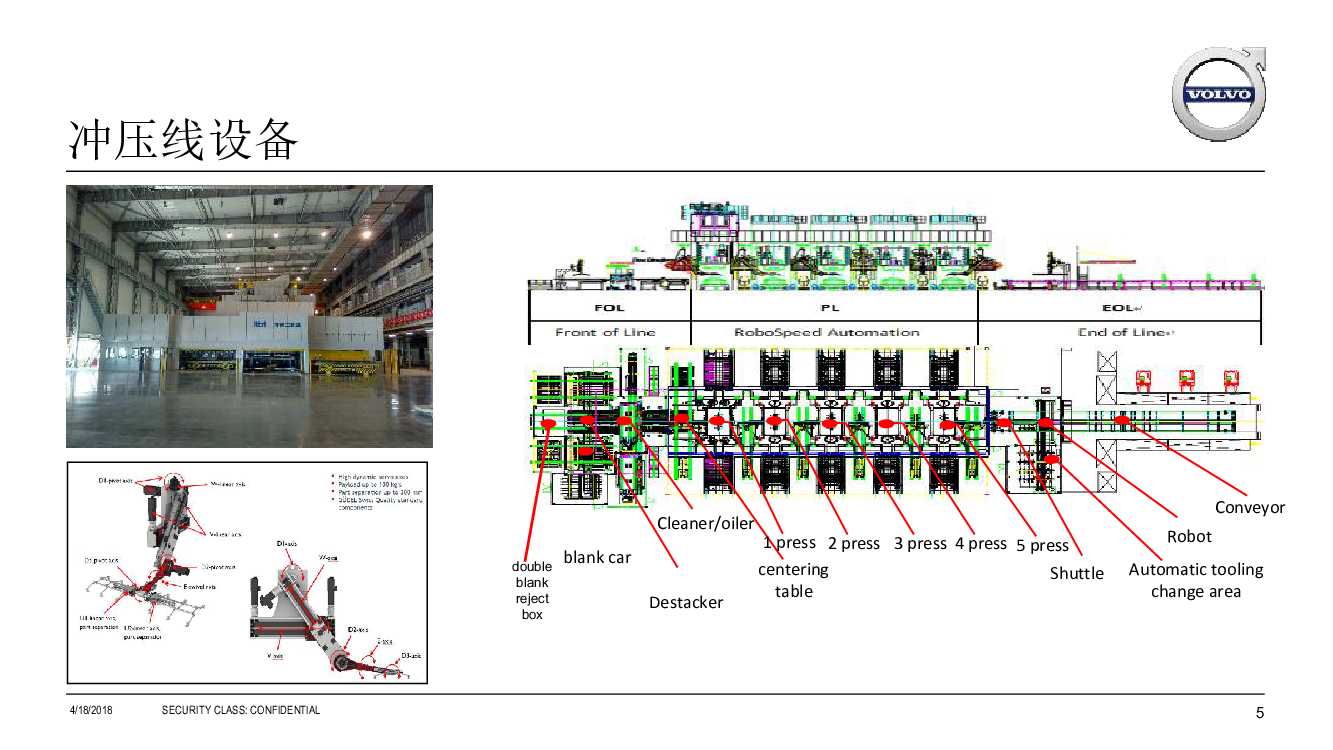Select the Destacker label
This screenshot has width=1333, height=750.
coord(686,603)
